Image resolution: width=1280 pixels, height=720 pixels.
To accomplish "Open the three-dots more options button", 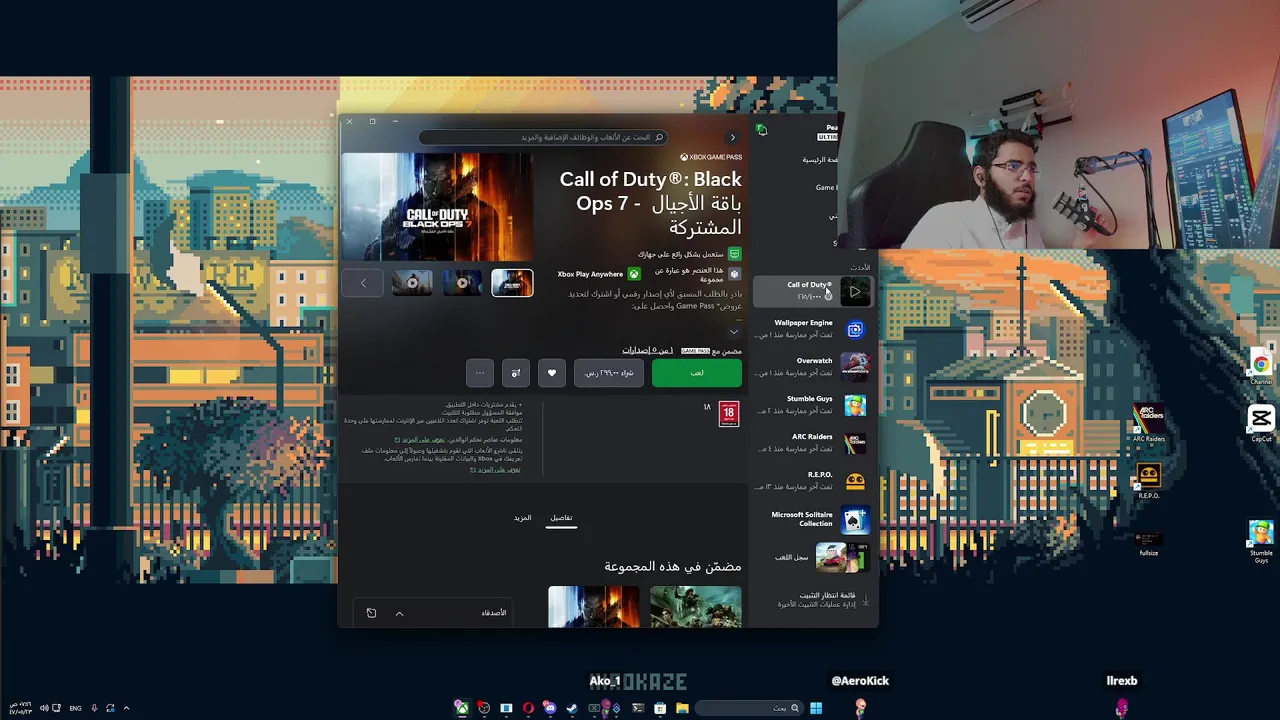I will (x=480, y=373).
